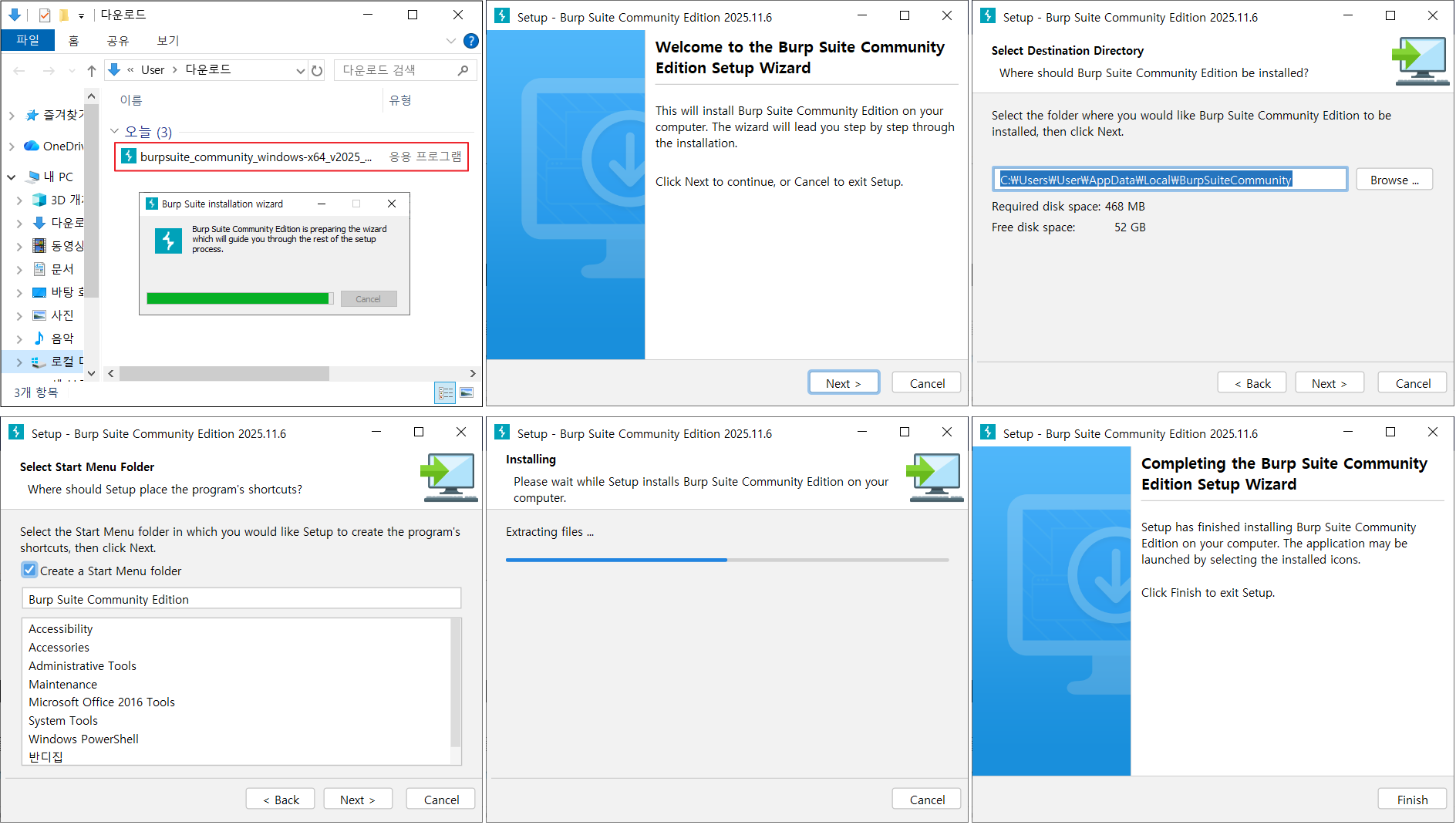Open the recent locations dropdown arrow

click(x=72, y=71)
